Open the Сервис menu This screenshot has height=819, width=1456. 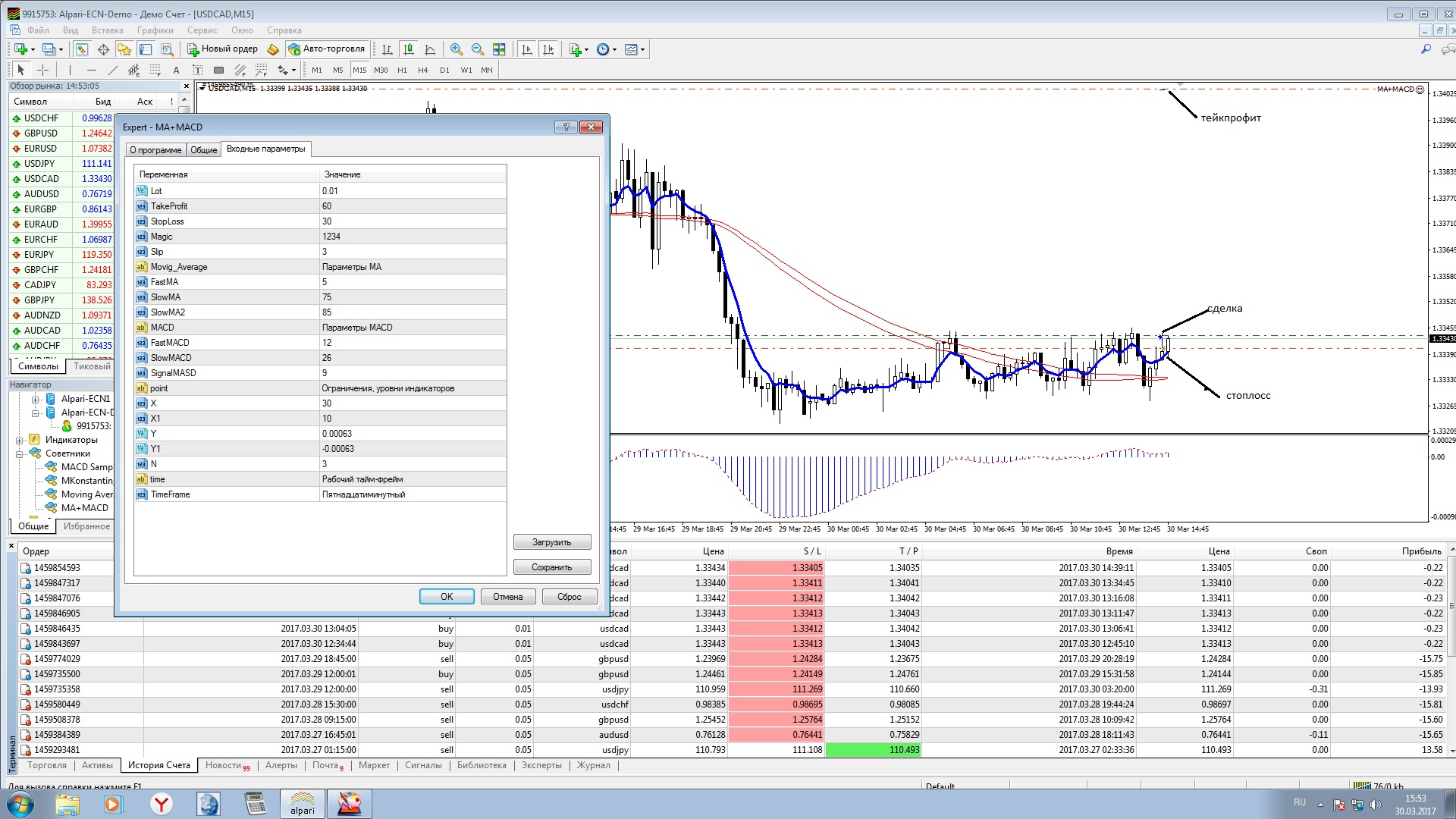coord(202,30)
